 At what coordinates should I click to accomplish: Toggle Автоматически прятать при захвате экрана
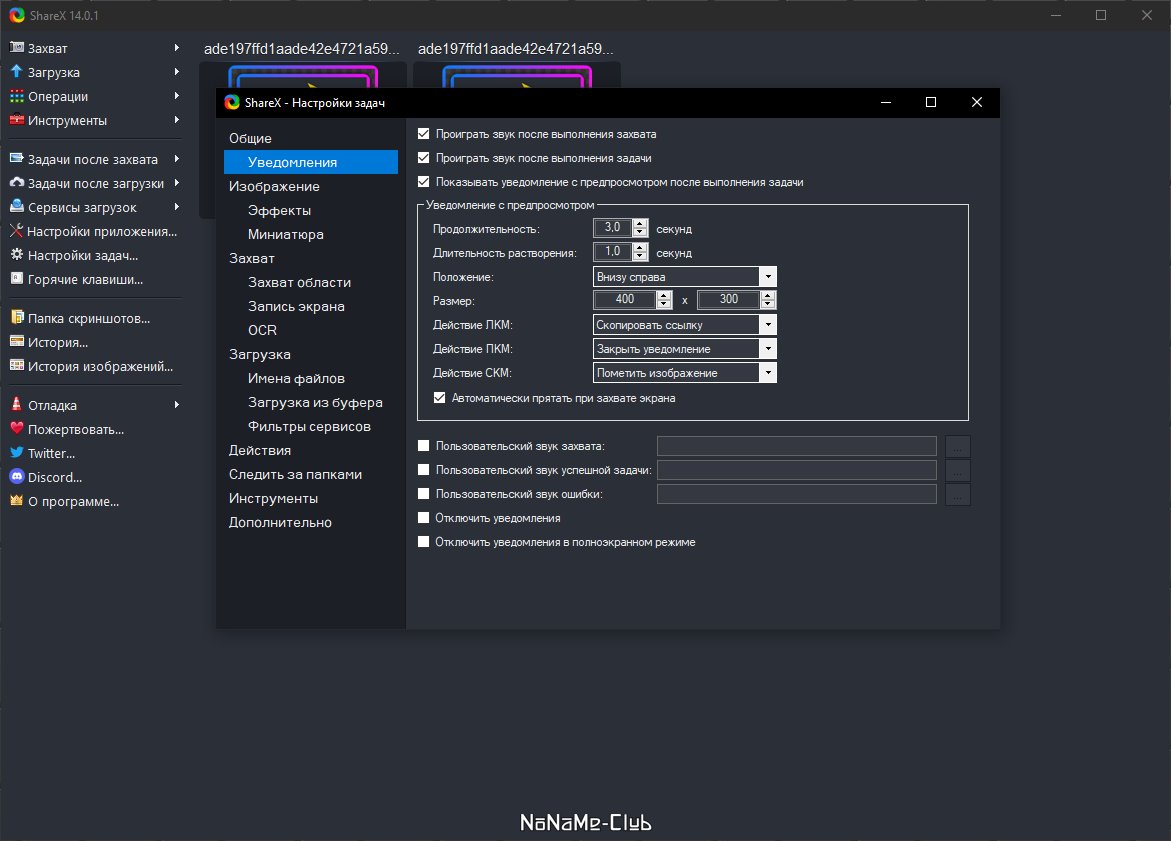(x=440, y=398)
